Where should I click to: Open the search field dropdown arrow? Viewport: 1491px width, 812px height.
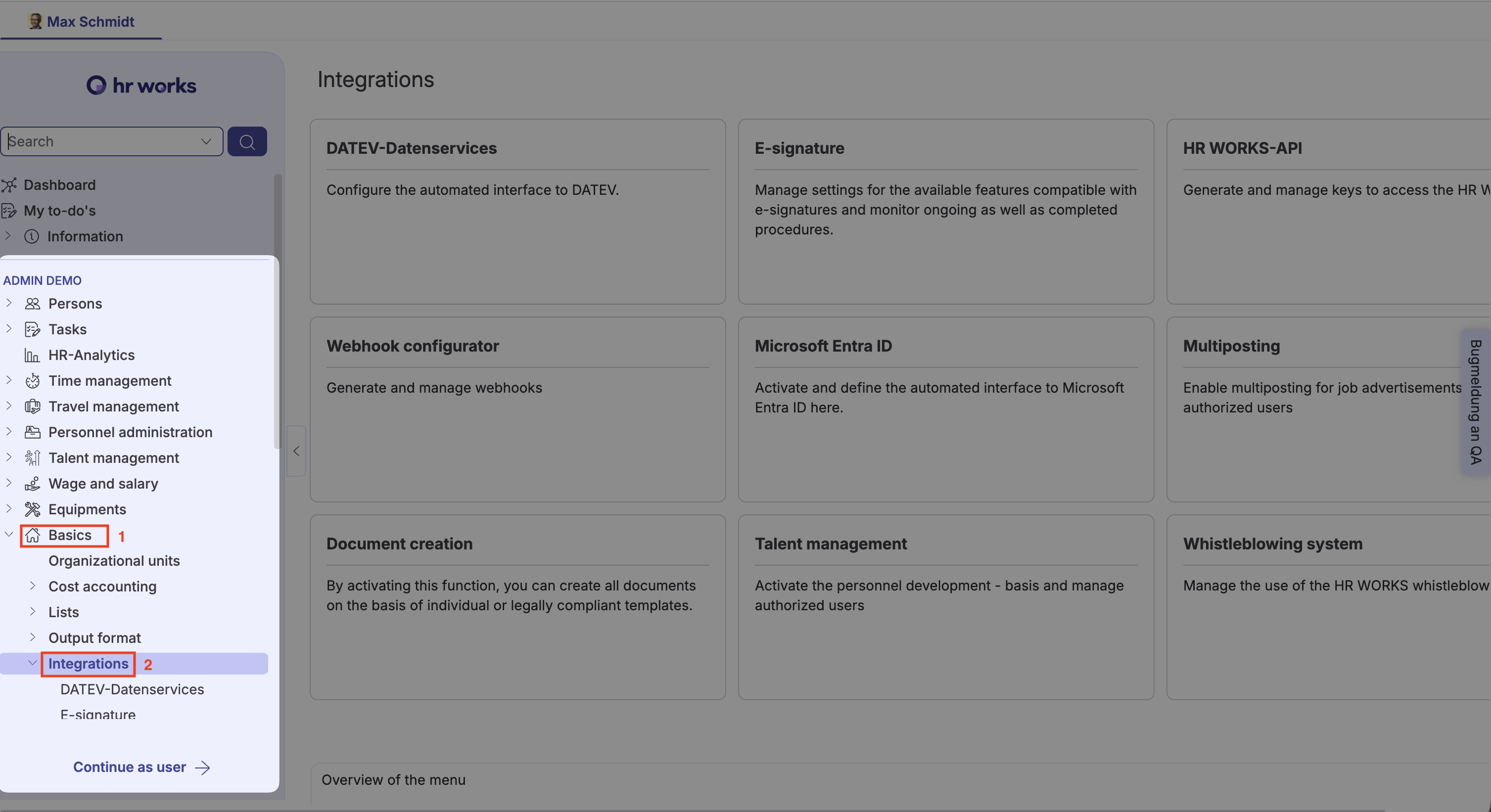[x=206, y=142]
